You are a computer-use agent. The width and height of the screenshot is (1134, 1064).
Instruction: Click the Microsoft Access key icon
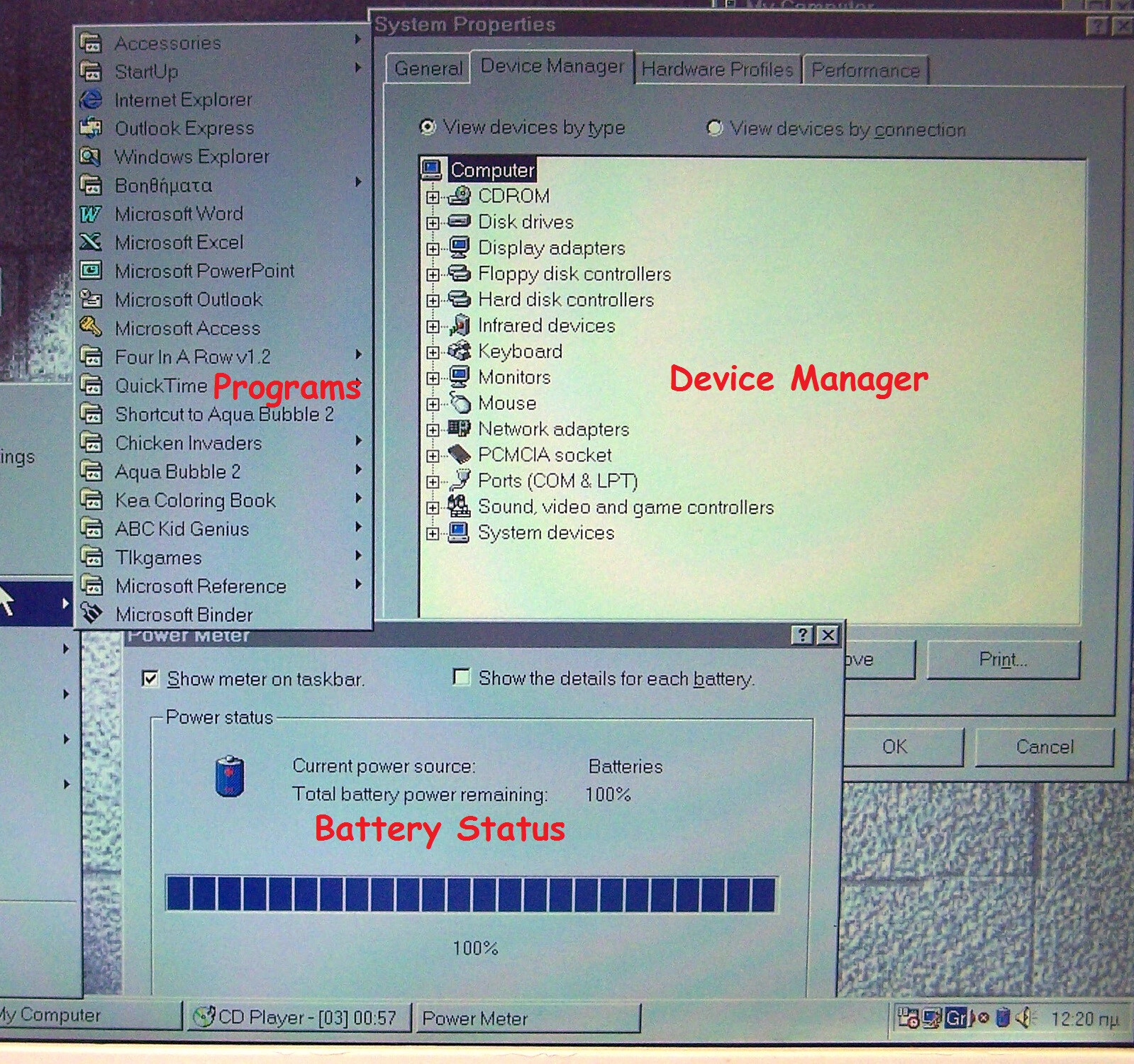point(91,327)
